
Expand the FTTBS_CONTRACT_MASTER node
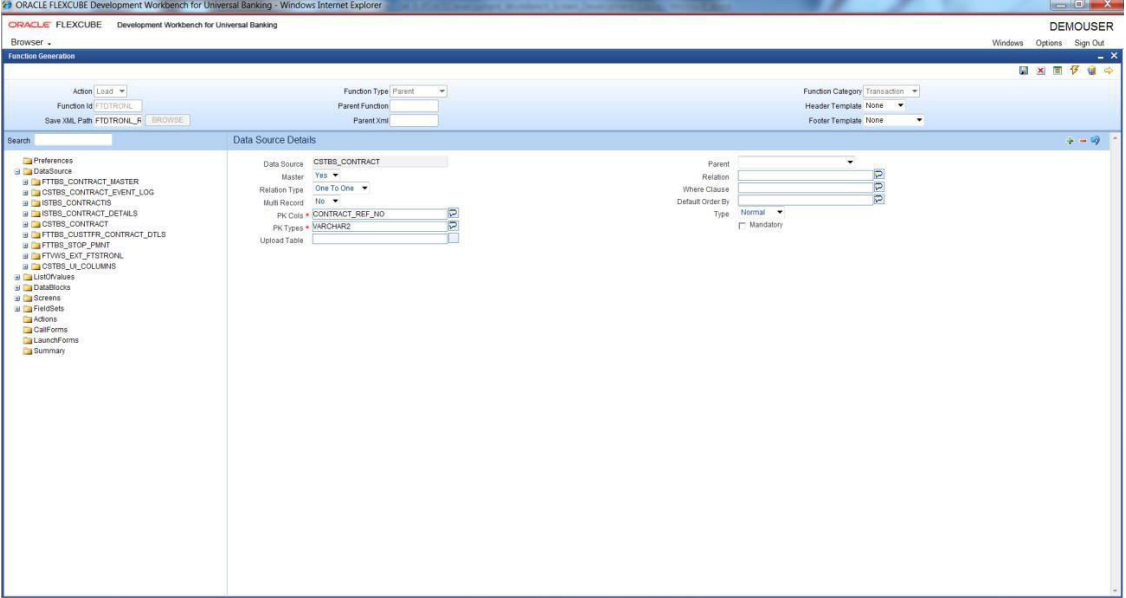point(25,182)
